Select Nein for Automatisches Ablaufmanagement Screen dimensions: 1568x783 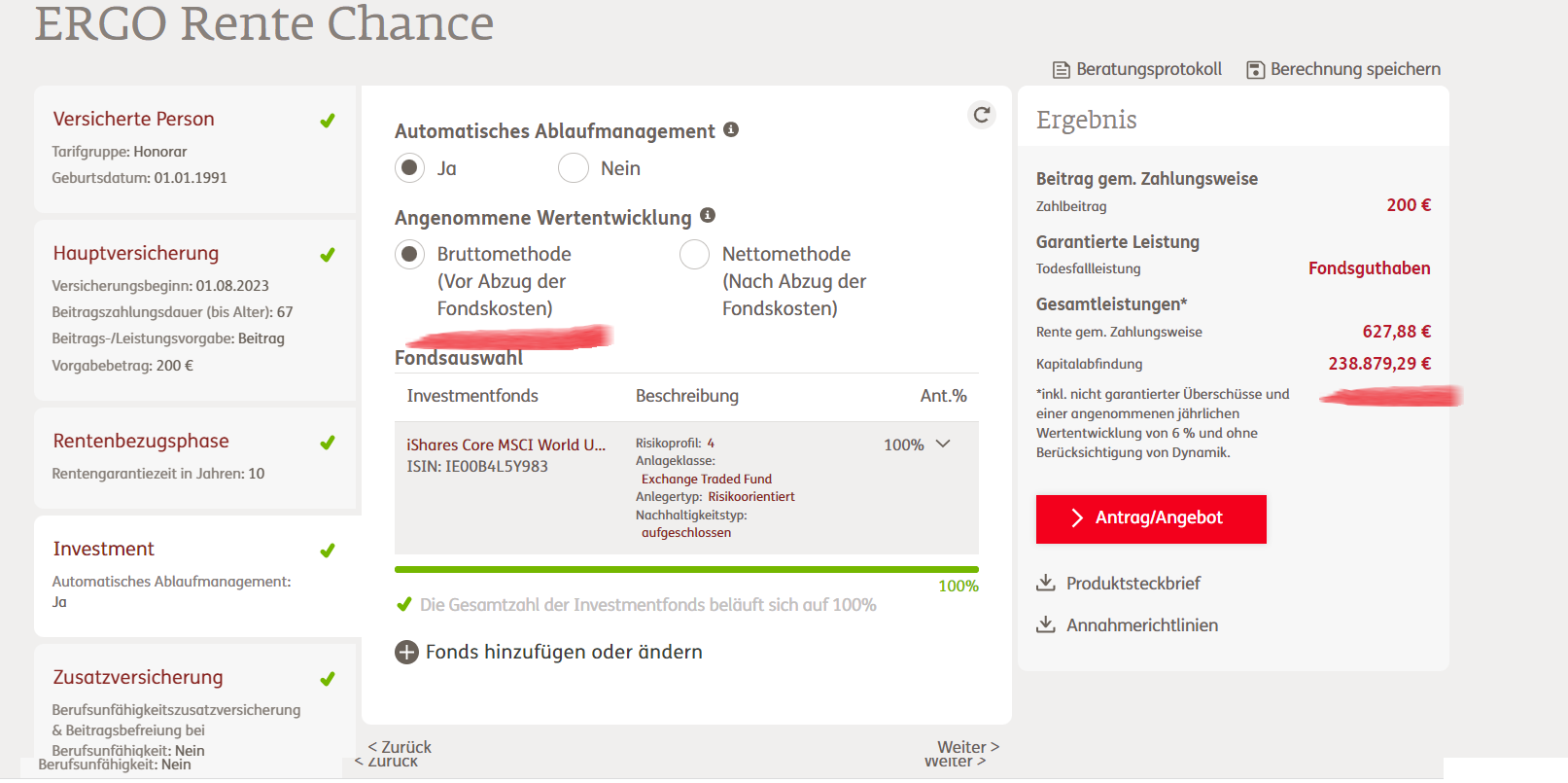pyautogui.click(x=574, y=168)
